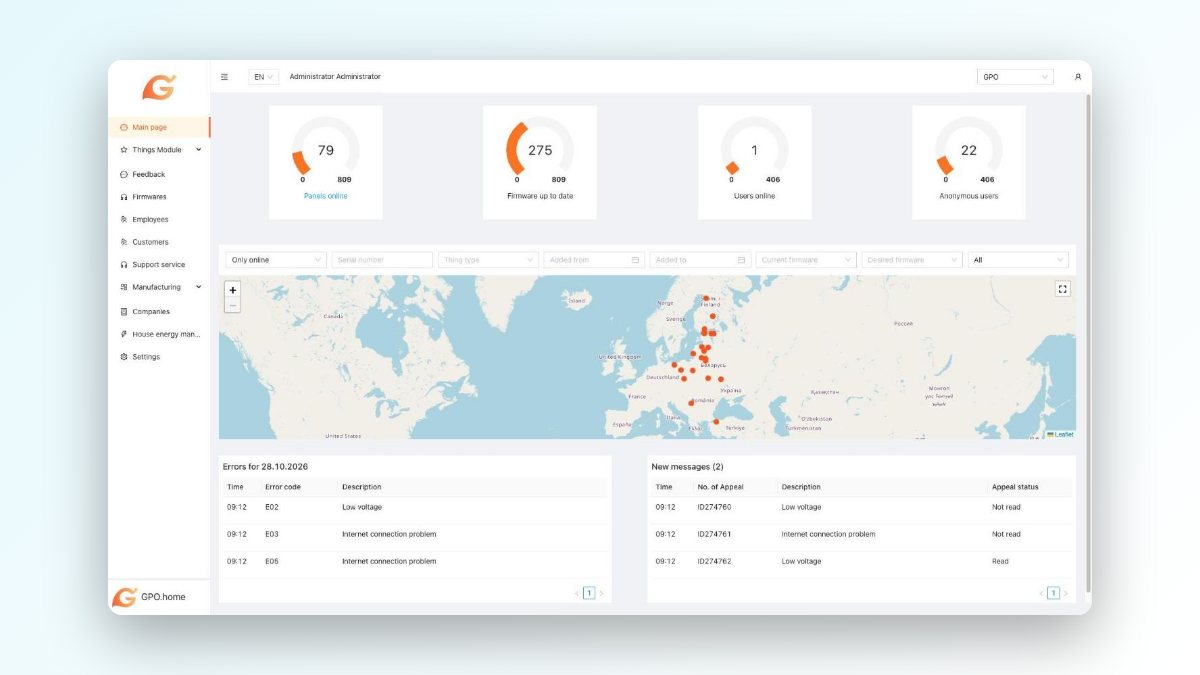Click the Added to date field
1200x675 pixels.
[700, 260]
